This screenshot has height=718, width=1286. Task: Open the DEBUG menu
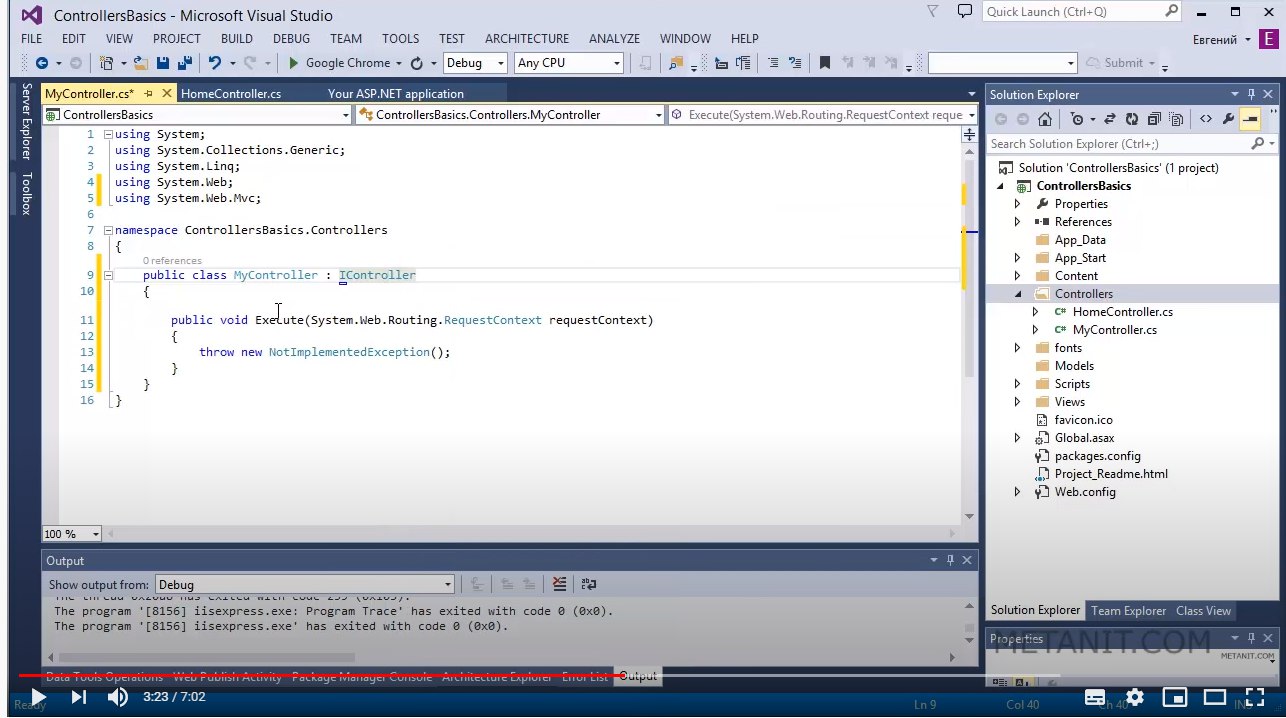tap(291, 38)
